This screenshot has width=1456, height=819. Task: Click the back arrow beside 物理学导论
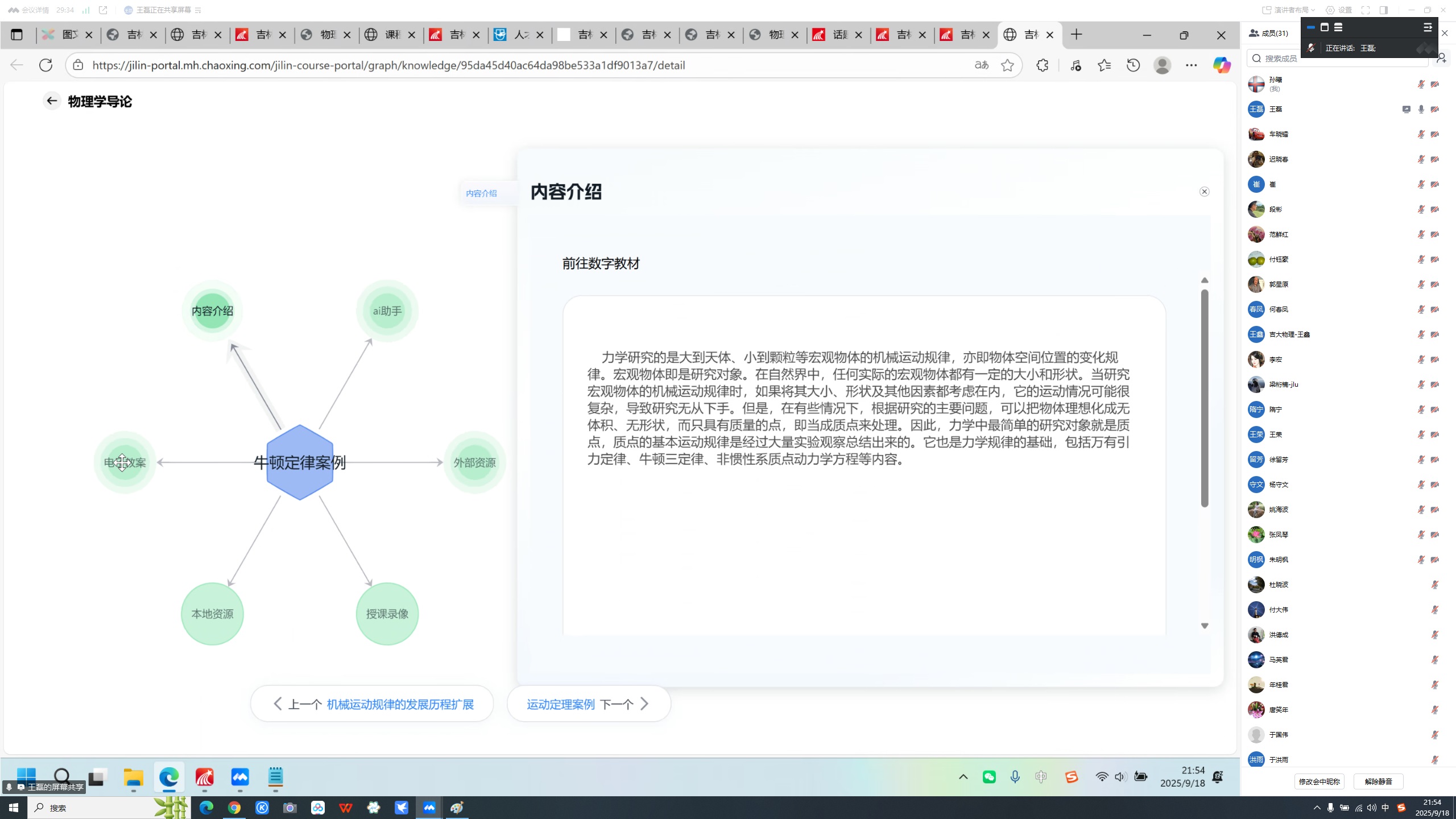tap(52, 101)
